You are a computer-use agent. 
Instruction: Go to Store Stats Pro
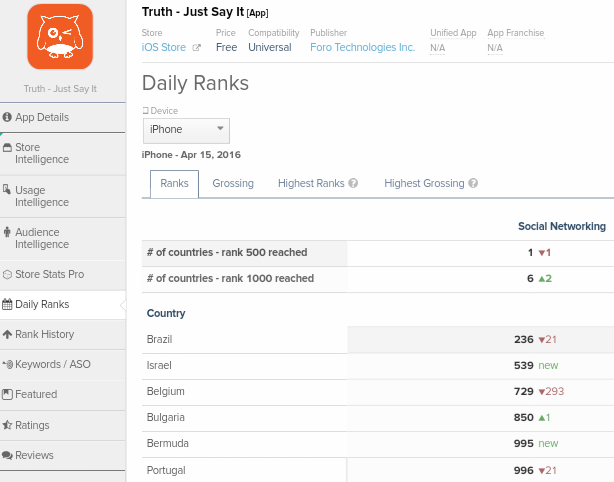[63, 274]
